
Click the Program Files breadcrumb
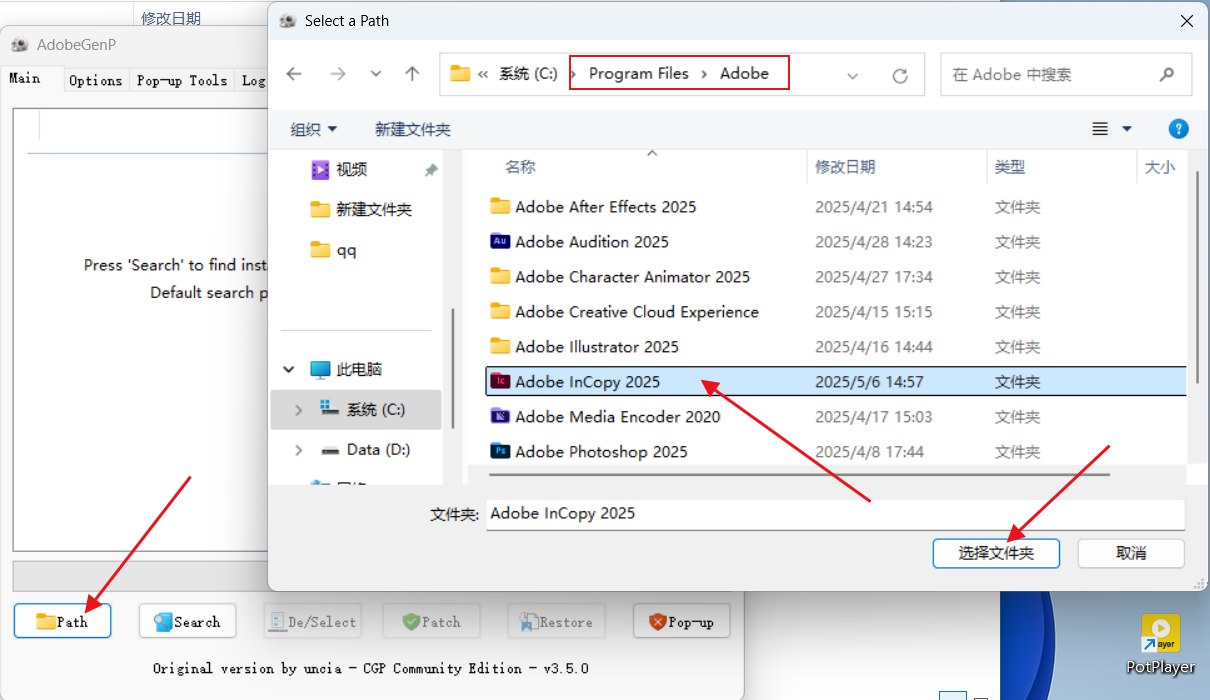[x=639, y=73]
